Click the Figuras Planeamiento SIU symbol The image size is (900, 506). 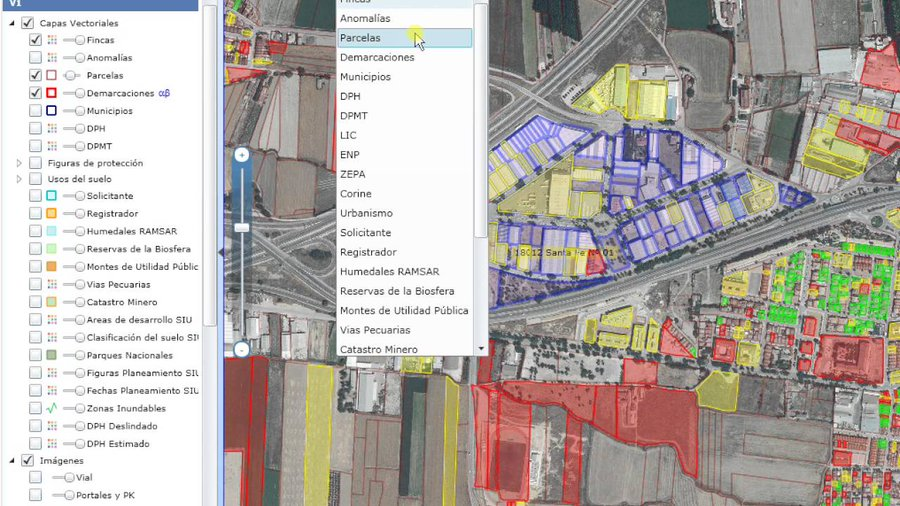[52, 373]
